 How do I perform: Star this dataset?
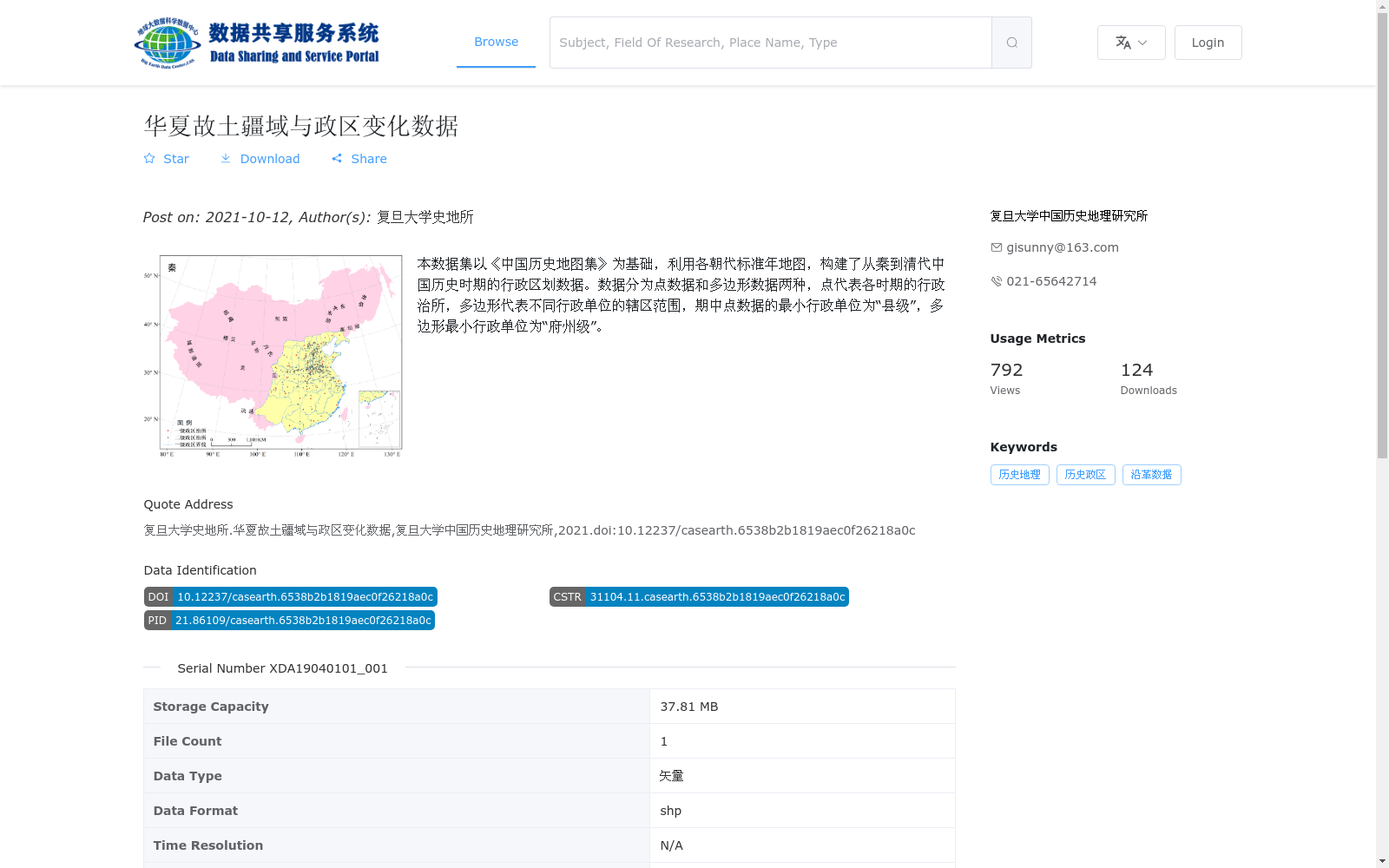[166, 159]
